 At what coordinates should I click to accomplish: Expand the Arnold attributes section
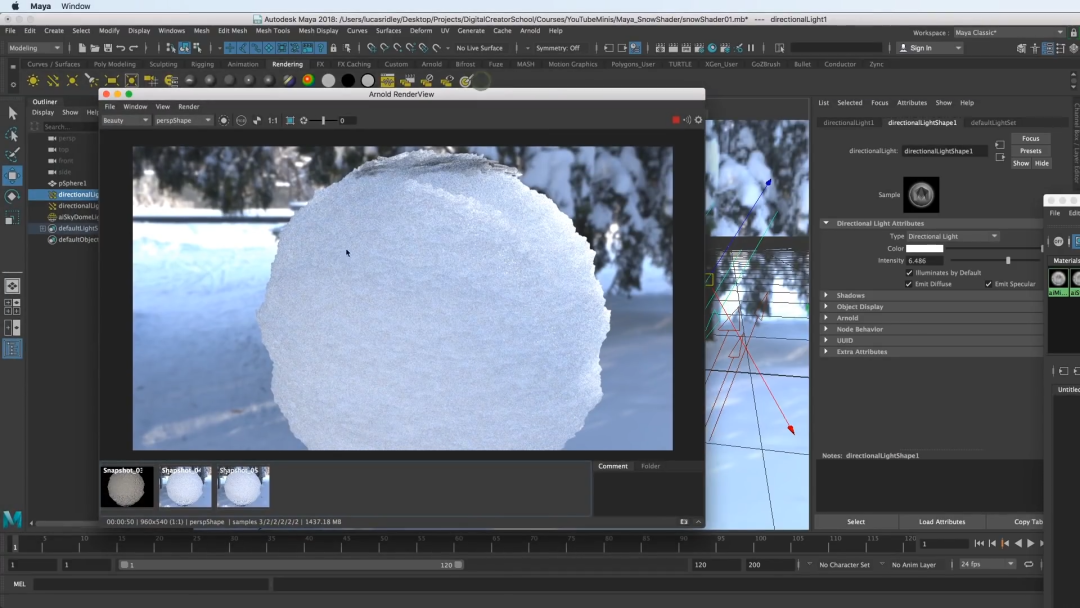[826, 317]
